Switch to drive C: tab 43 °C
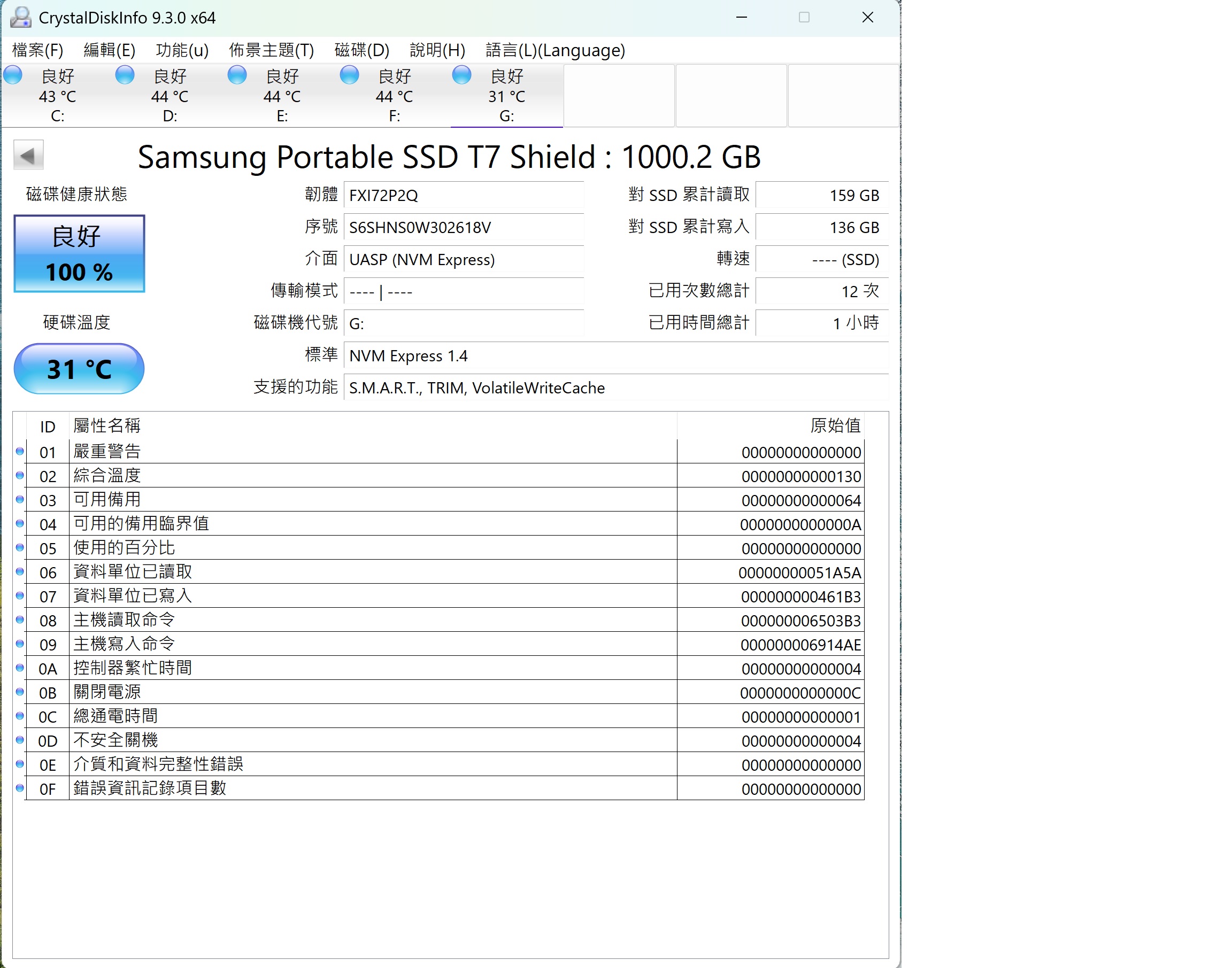 (x=57, y=96)
